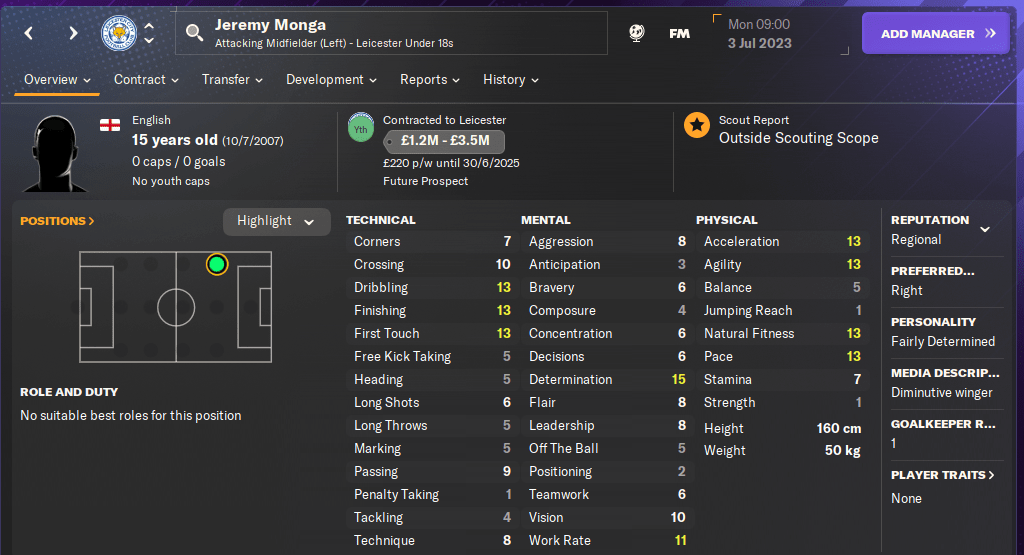Open the Highlight dropdown
The image size is (1024, 555).
pyautogui.click(x=276, y=221)
